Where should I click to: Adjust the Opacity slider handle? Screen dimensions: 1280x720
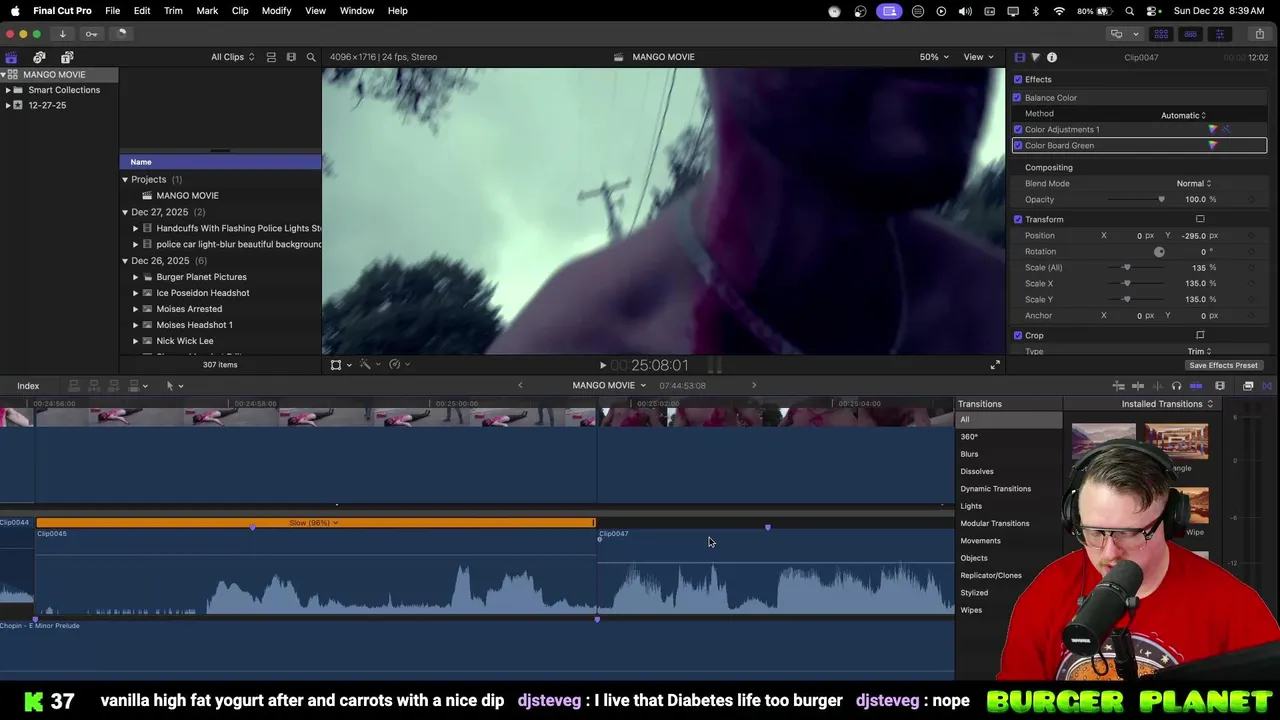(x=1161, y=199)
